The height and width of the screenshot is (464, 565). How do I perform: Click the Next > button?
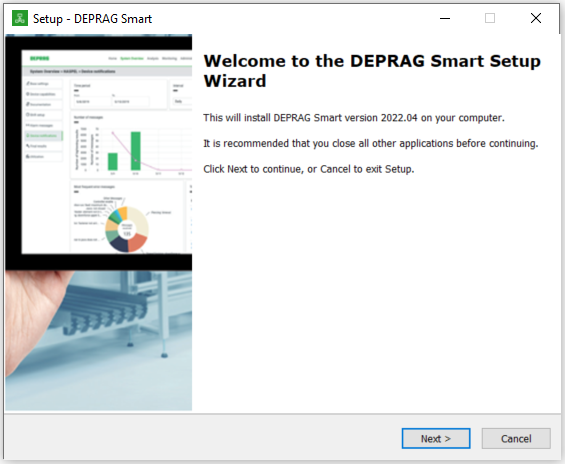pos(436,438)
